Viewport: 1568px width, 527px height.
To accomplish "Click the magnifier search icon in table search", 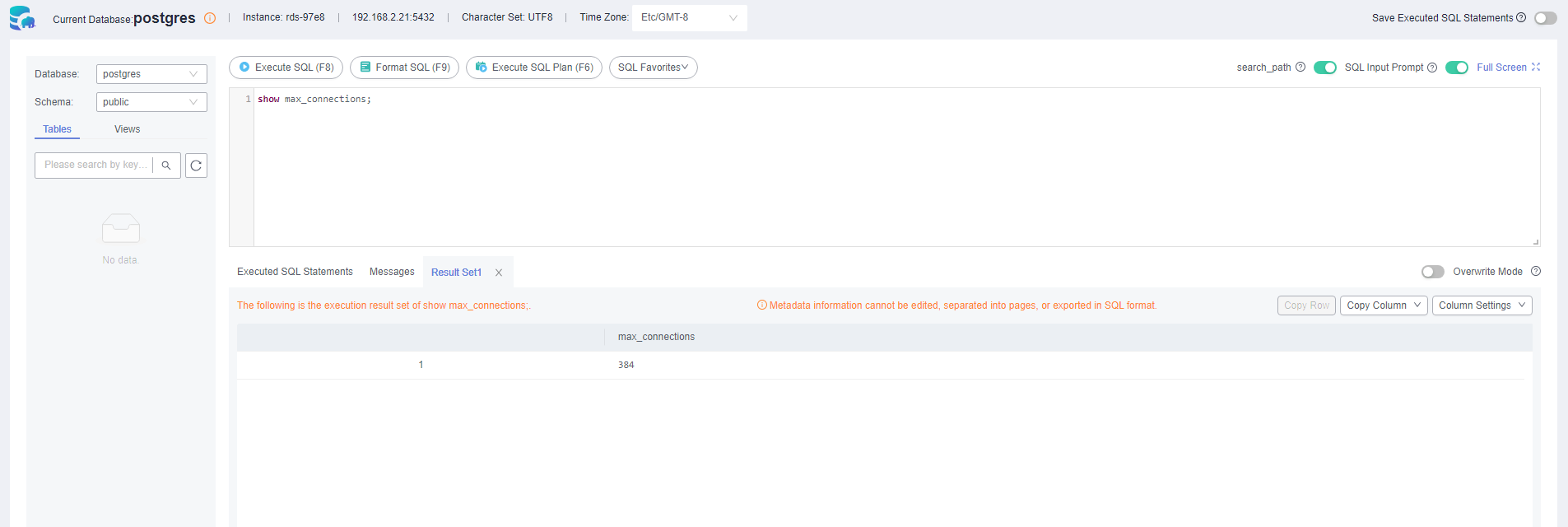I will [166, 166].
